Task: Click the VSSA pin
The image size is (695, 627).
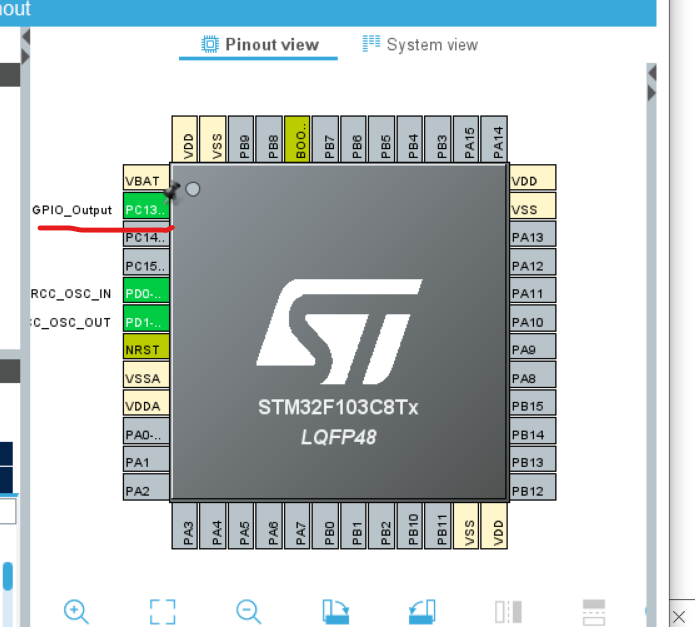Action: coord(146,375)
